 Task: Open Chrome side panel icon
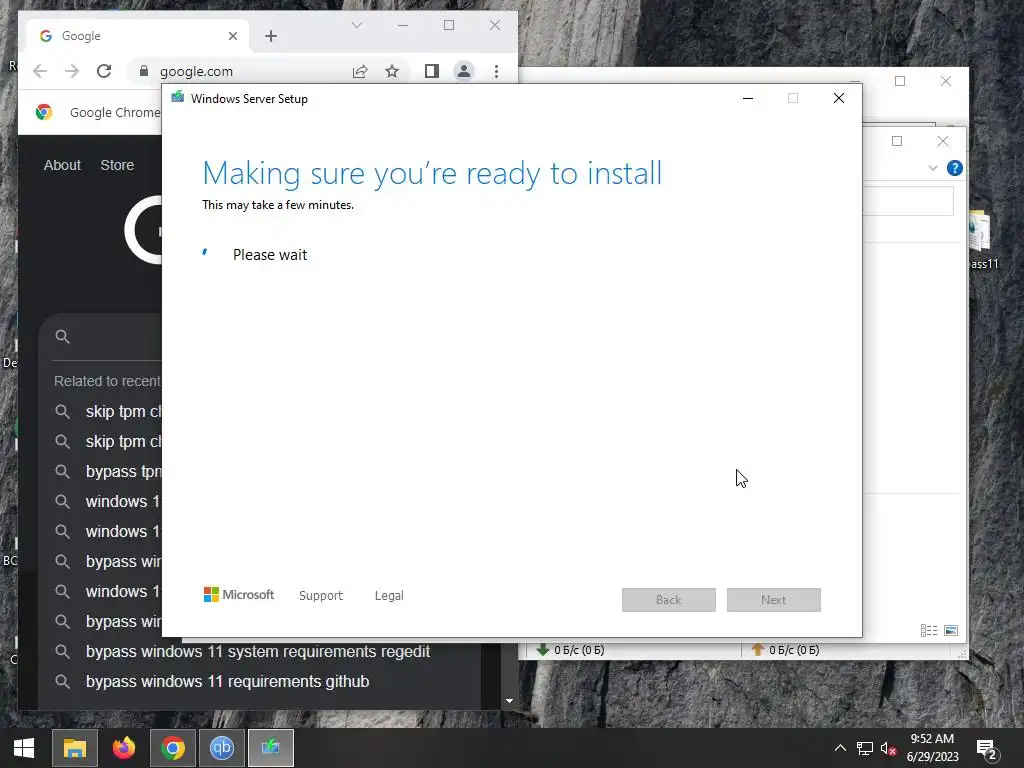pyautogui.click(x=432, y=71)
